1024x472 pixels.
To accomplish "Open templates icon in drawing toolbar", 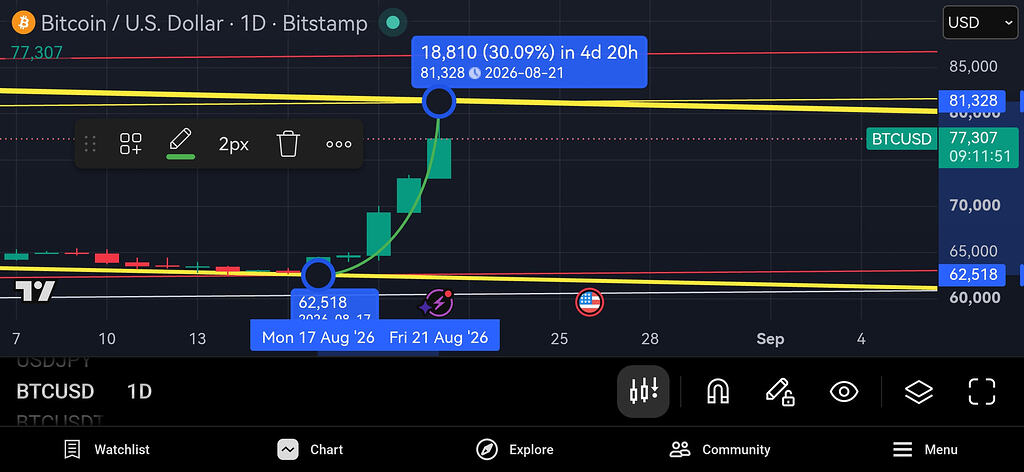I will pyautogui.click(x=131, y=144).
